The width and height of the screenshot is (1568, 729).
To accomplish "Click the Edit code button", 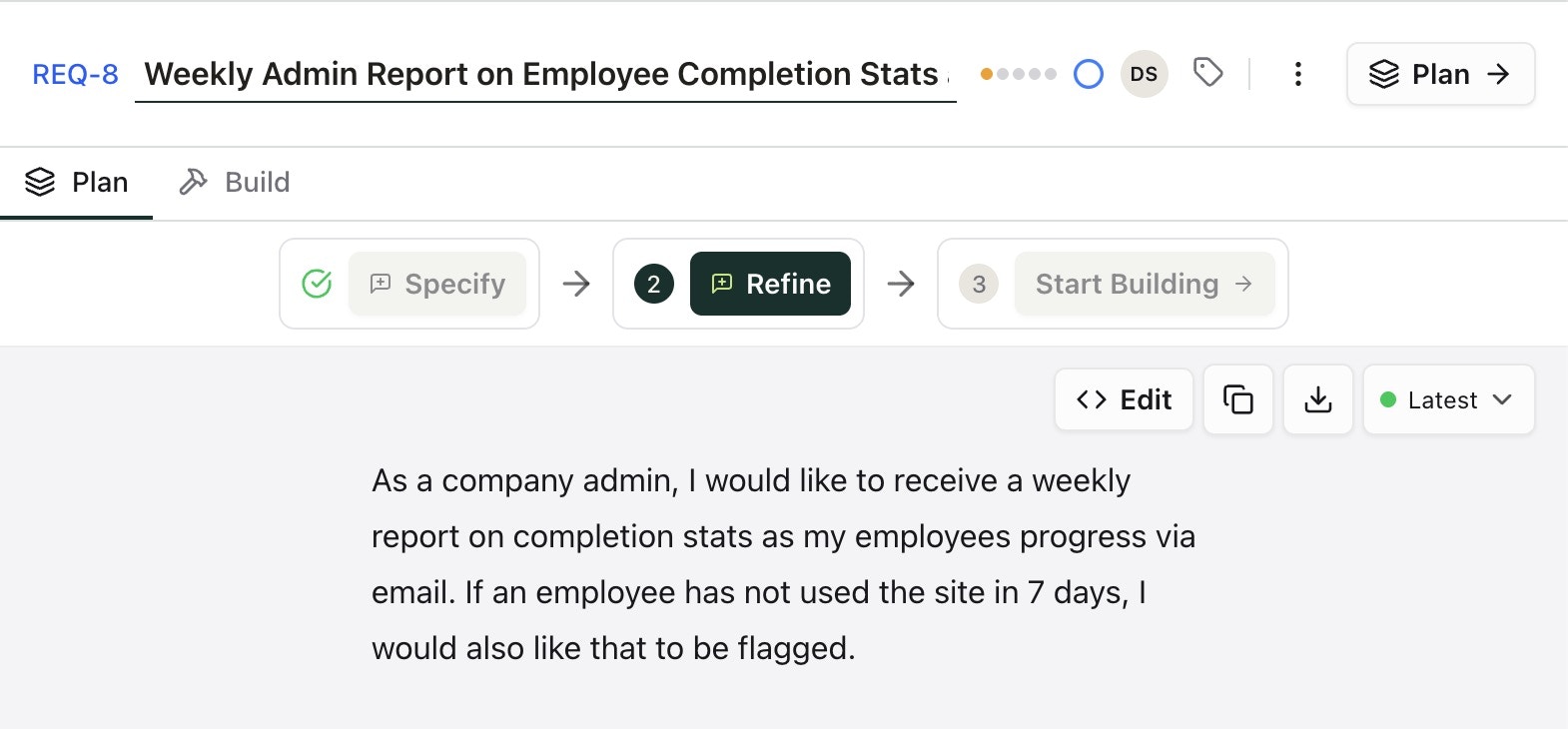I will 1124,399.
